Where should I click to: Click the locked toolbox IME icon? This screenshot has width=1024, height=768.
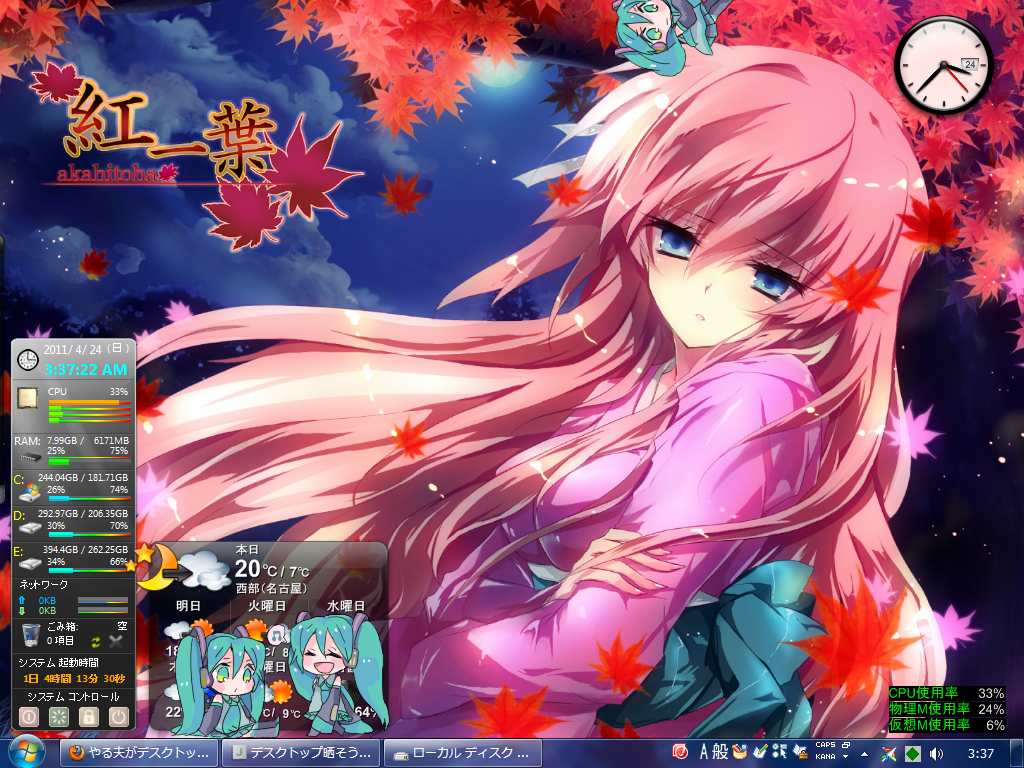coord(800,752)
